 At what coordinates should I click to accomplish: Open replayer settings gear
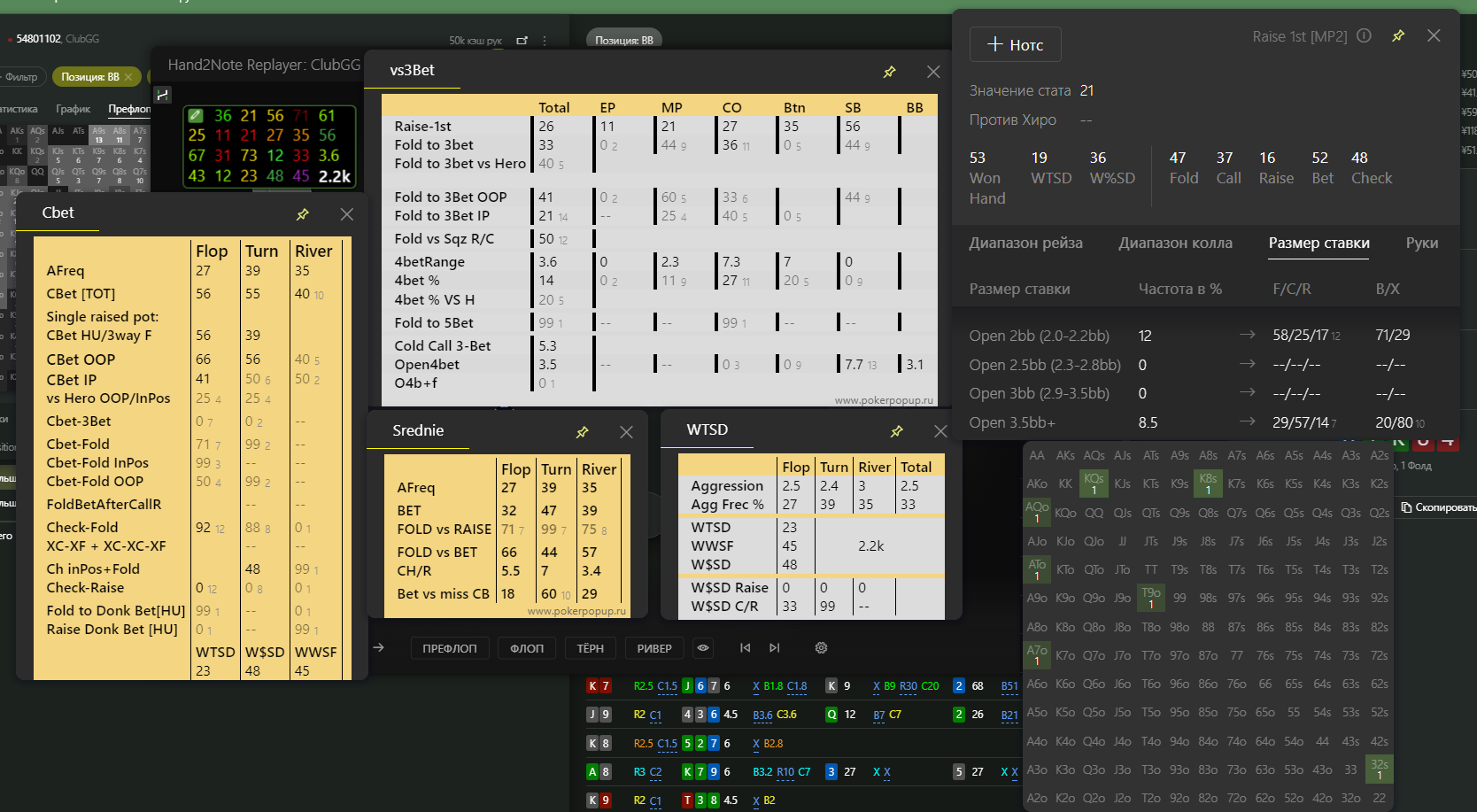tap(821, 648)
